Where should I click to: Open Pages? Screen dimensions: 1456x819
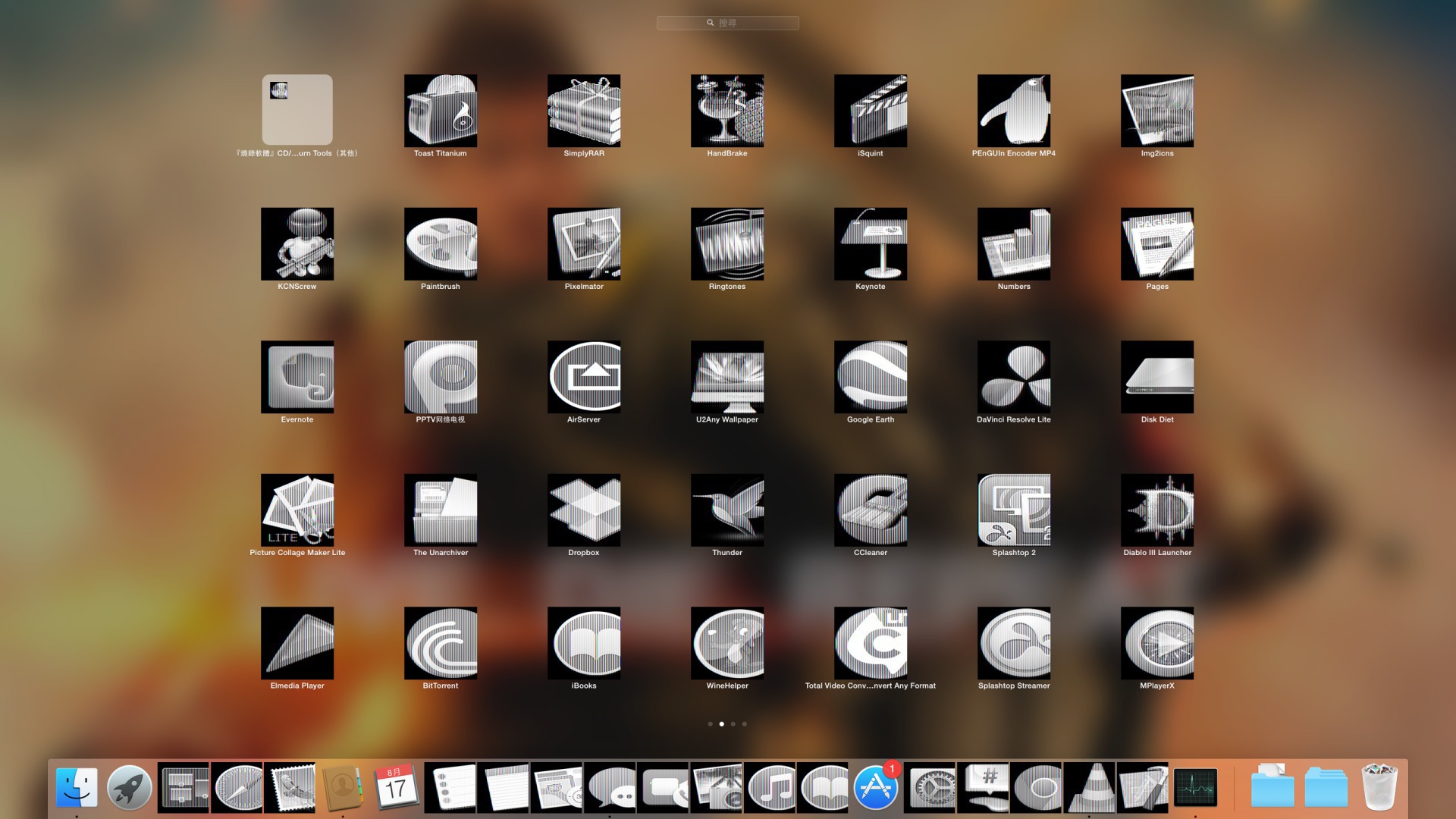tap(1157, 244)
